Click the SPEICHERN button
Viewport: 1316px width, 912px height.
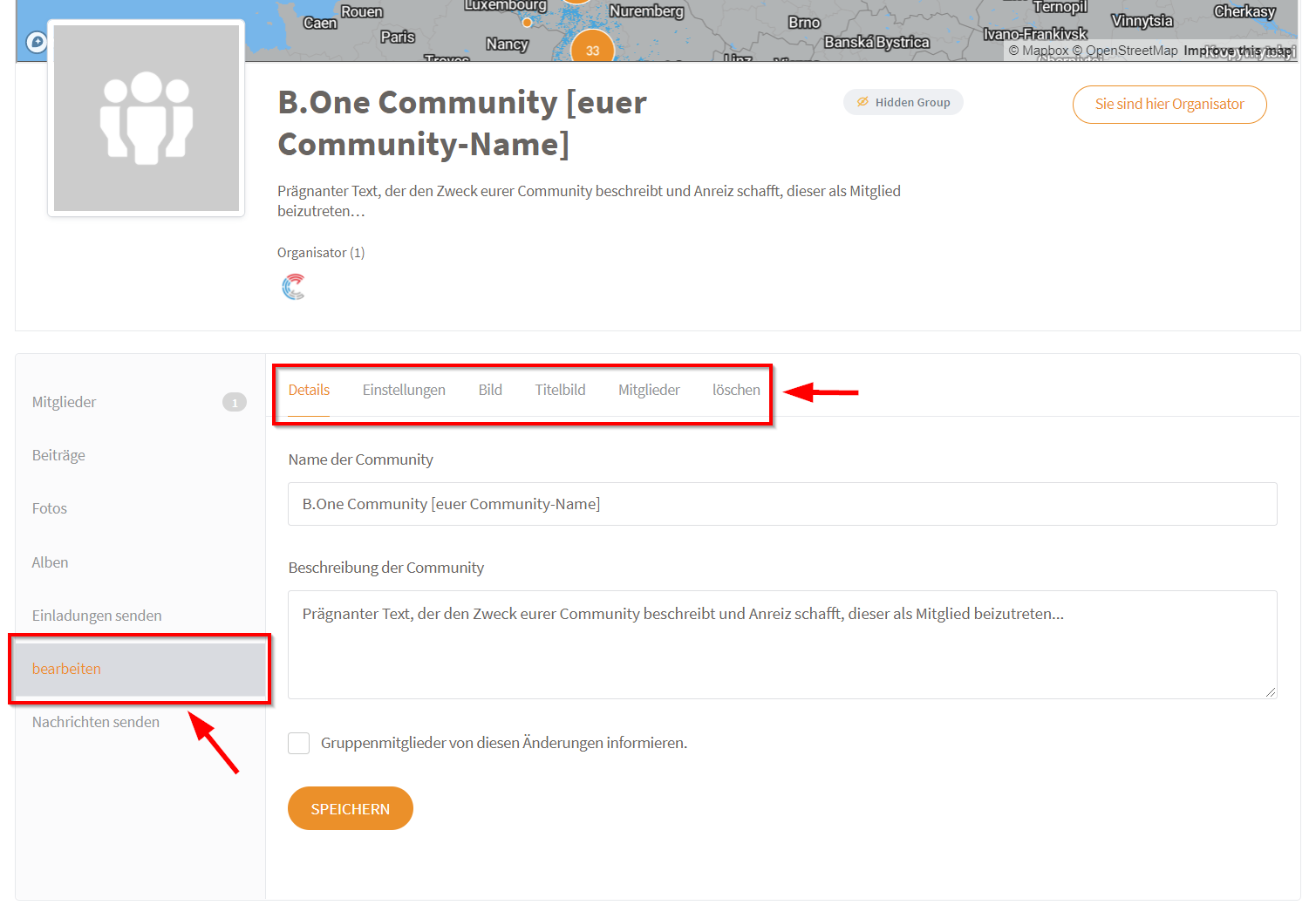[351, 808]
